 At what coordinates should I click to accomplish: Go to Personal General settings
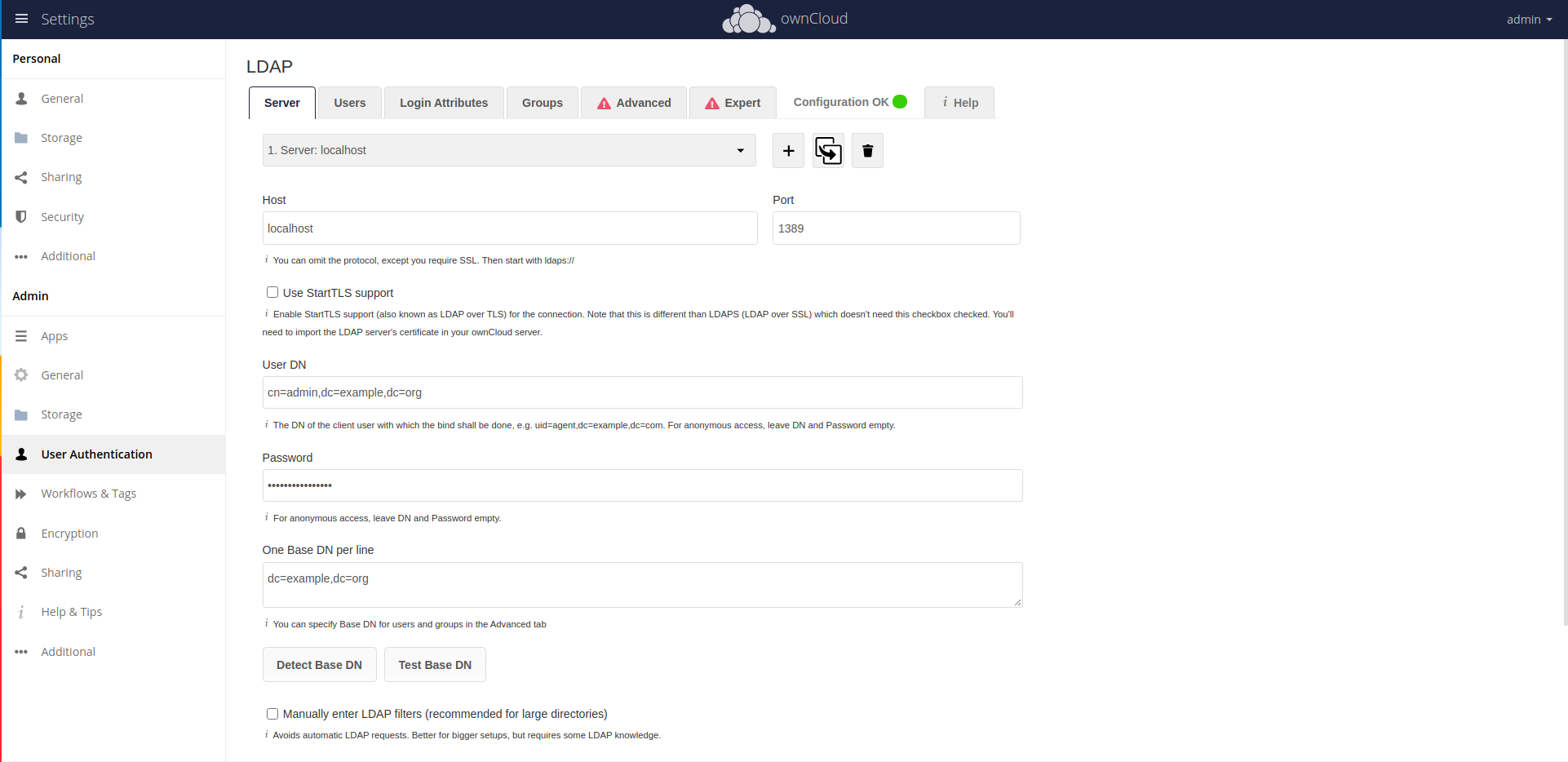113,99
